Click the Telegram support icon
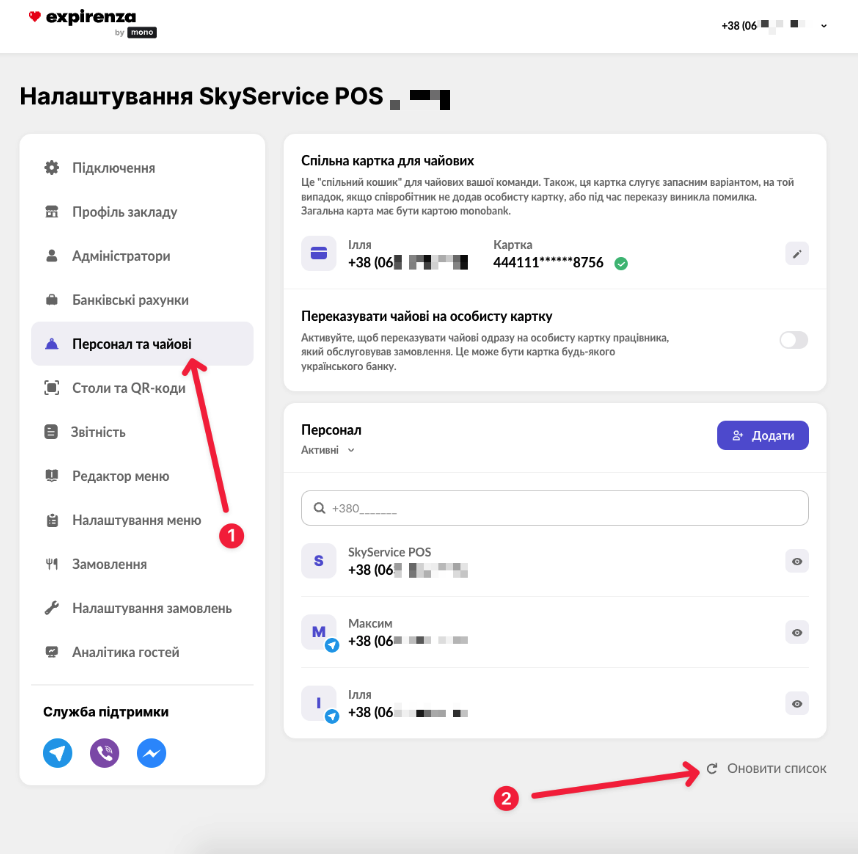This screenshot has width=858, height=854. pos(58,753)
